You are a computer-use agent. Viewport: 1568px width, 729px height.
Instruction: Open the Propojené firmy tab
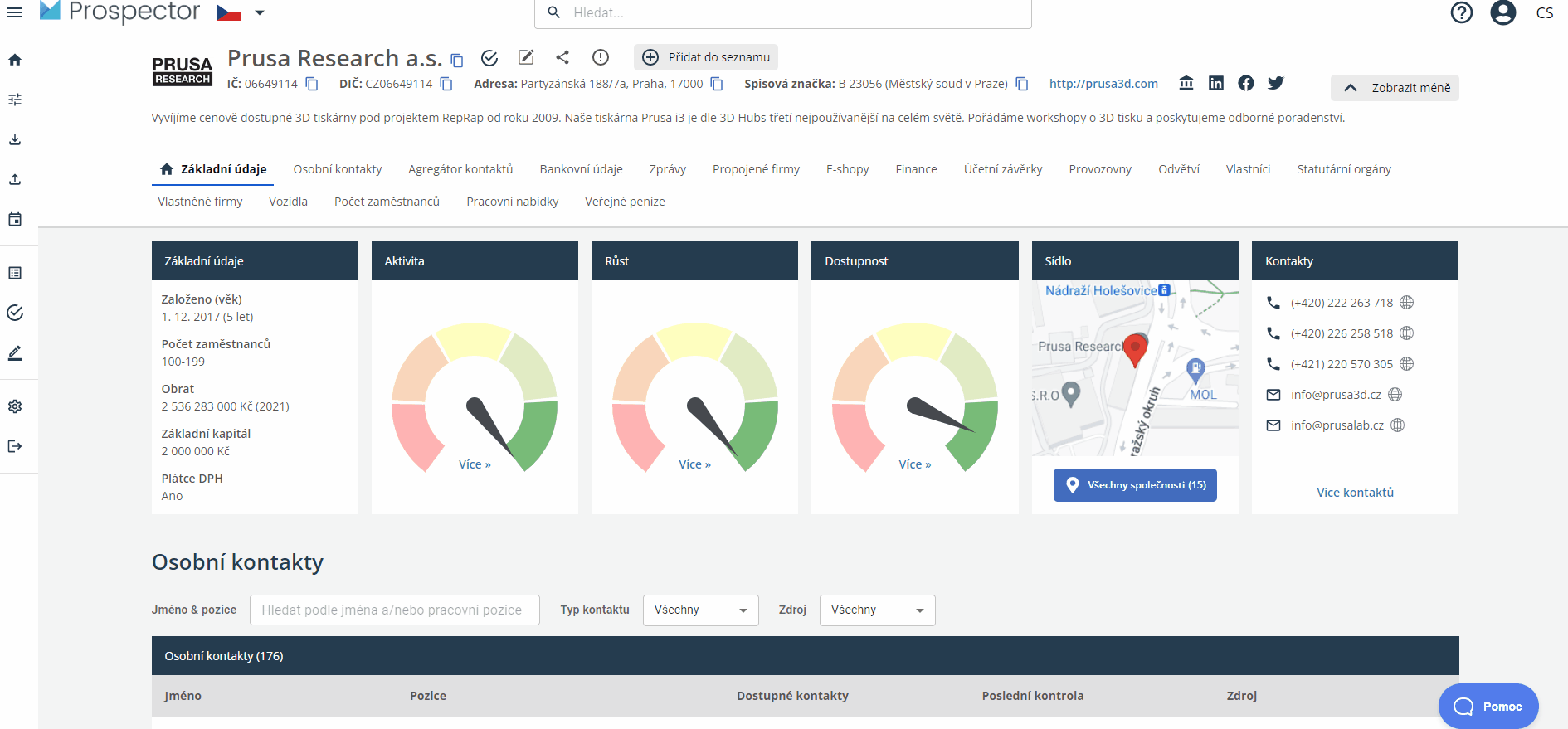[756, 169]
